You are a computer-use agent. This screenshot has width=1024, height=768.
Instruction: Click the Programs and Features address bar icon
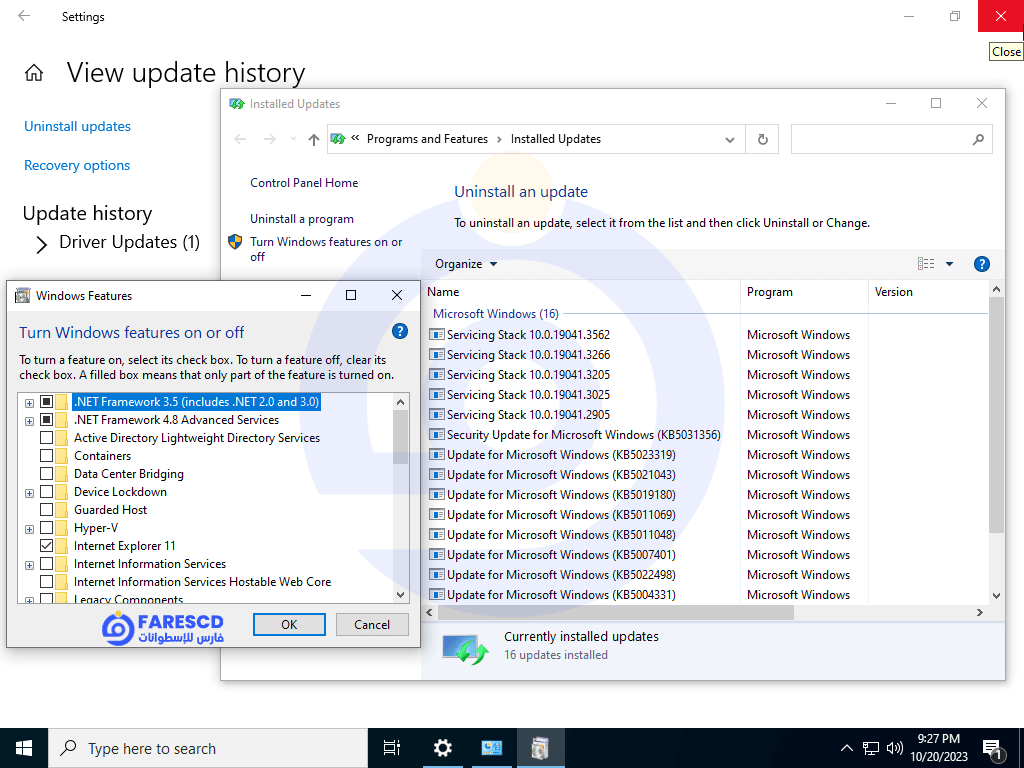(x=338, y=139)
